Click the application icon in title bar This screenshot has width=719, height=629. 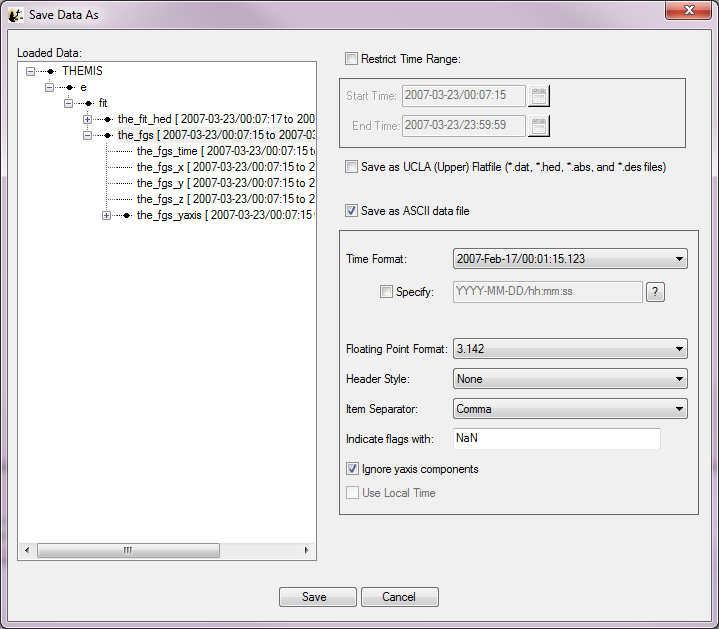coord(15,15)
